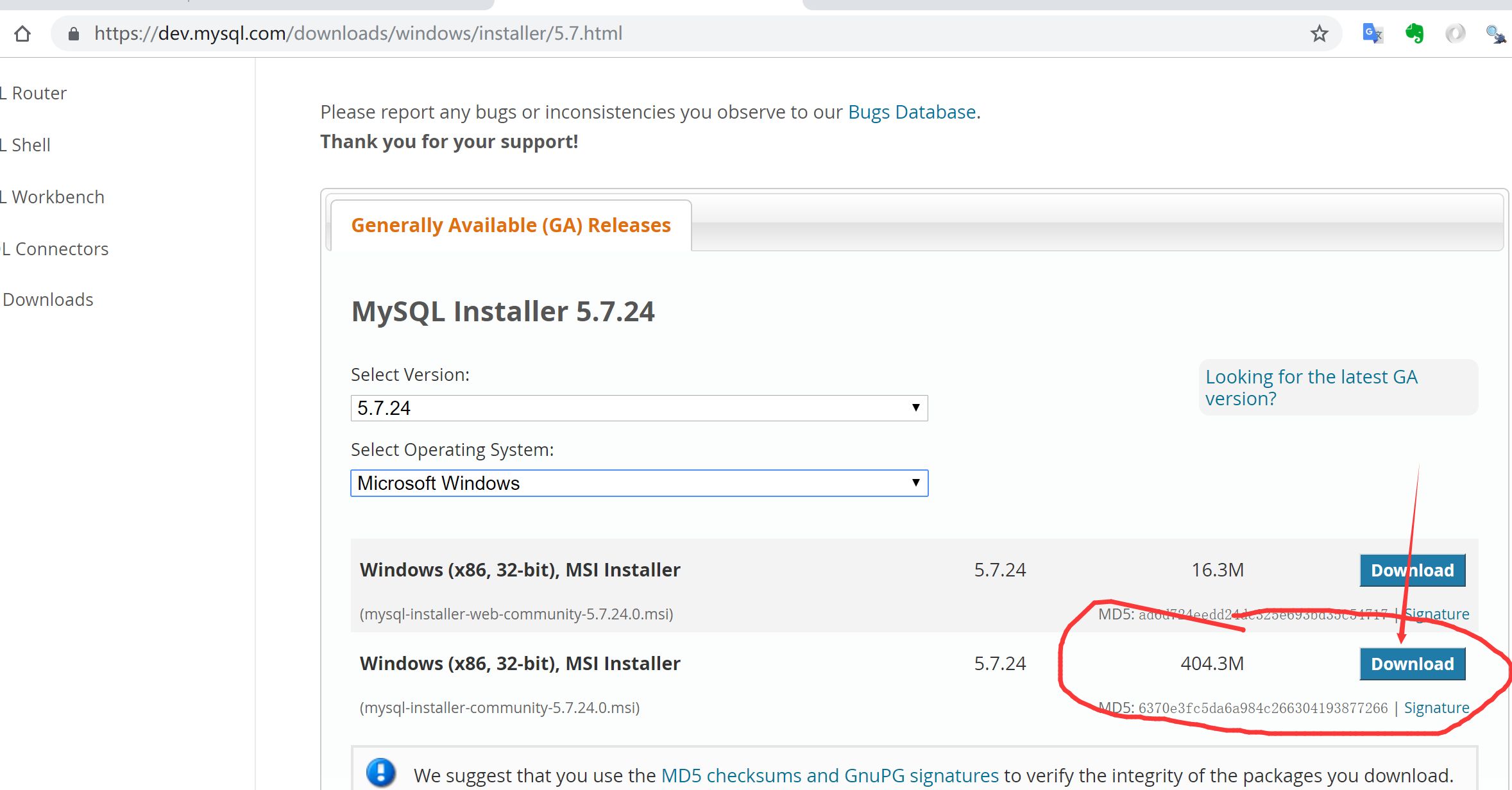The image size is (1512, 790).
Task: Open 'Looking for the latest GA version?' link
Action: (x=1311, y=387)
